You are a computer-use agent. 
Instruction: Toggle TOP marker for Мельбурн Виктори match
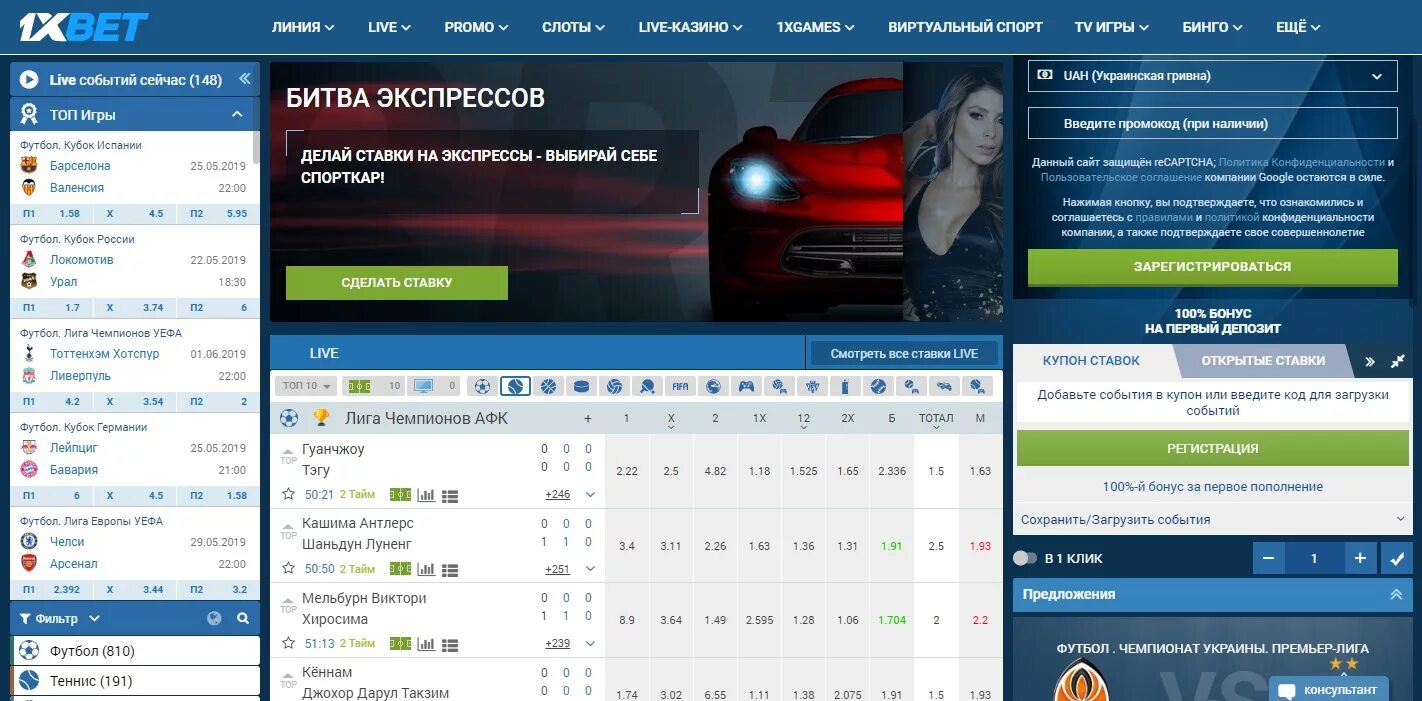point(288,605)
